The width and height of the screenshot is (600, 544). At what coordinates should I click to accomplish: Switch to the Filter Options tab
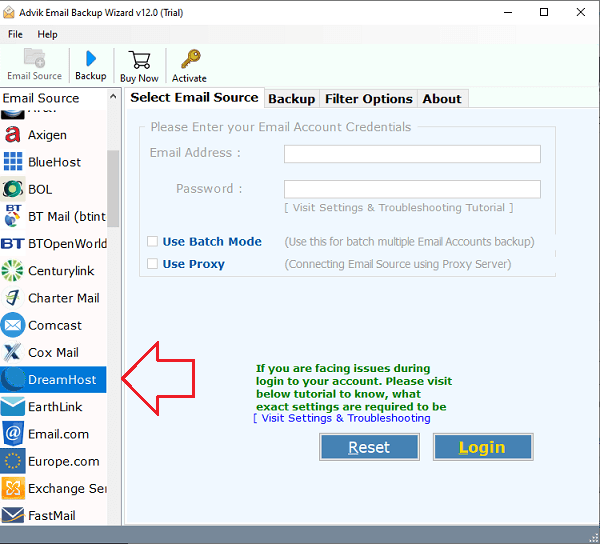point(368,99)
